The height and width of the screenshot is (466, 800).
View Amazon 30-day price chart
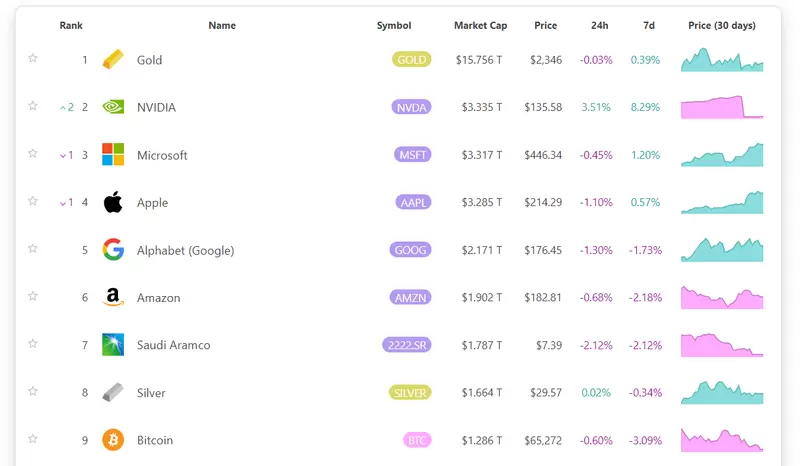[722, 298]
